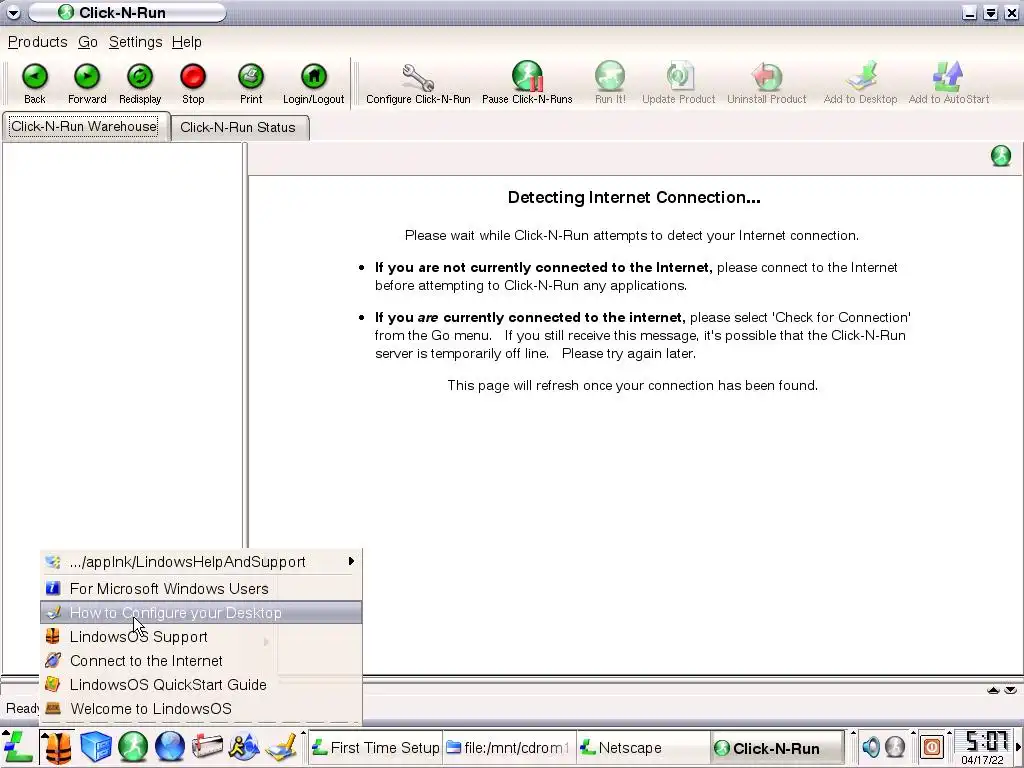Open the Help menu
Screen dimensions: 1024x768
(x=186, y=42)
